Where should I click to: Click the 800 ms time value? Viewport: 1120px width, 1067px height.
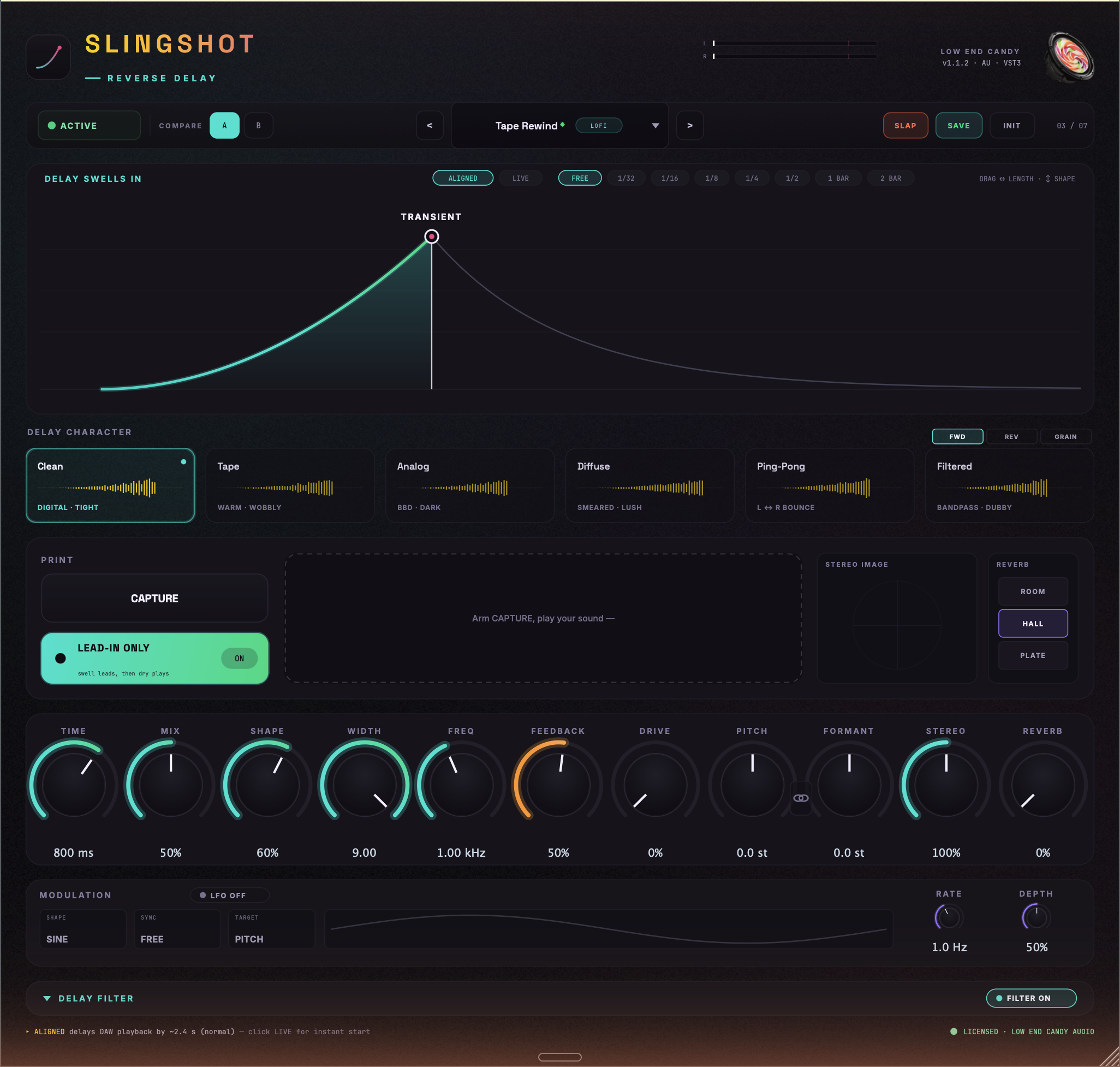coord(73,852)
